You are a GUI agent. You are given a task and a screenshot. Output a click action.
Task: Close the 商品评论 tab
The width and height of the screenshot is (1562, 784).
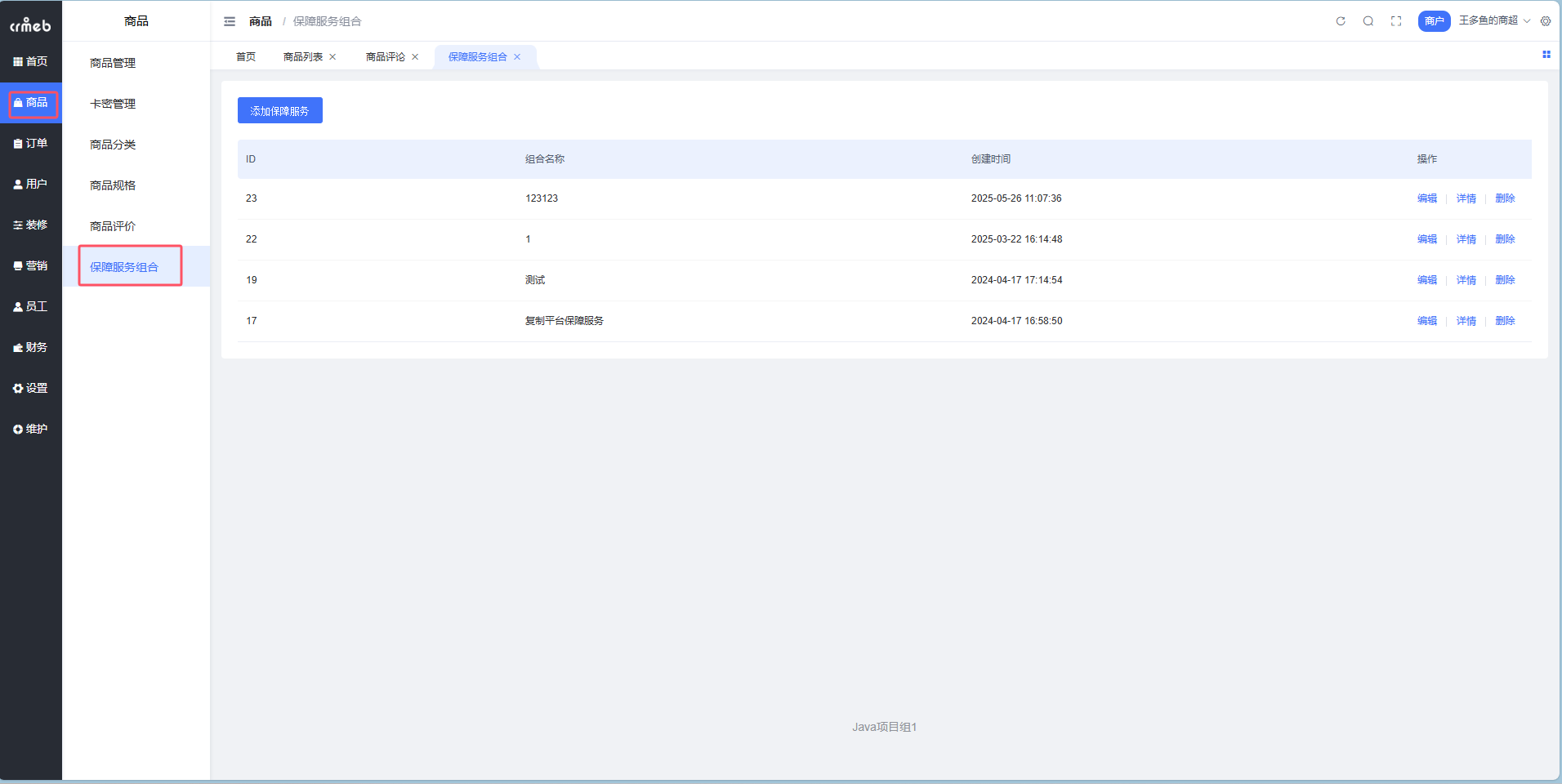click(415, 57)
